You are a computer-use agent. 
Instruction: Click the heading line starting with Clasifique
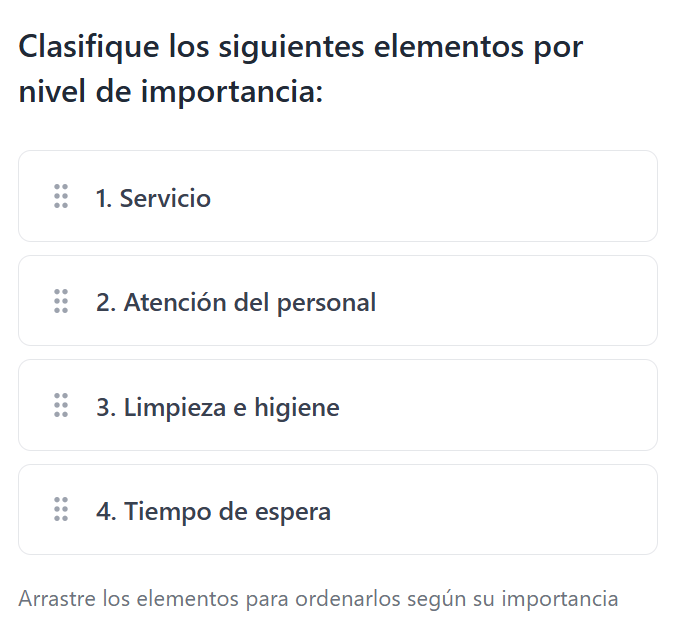click(300, 47)
